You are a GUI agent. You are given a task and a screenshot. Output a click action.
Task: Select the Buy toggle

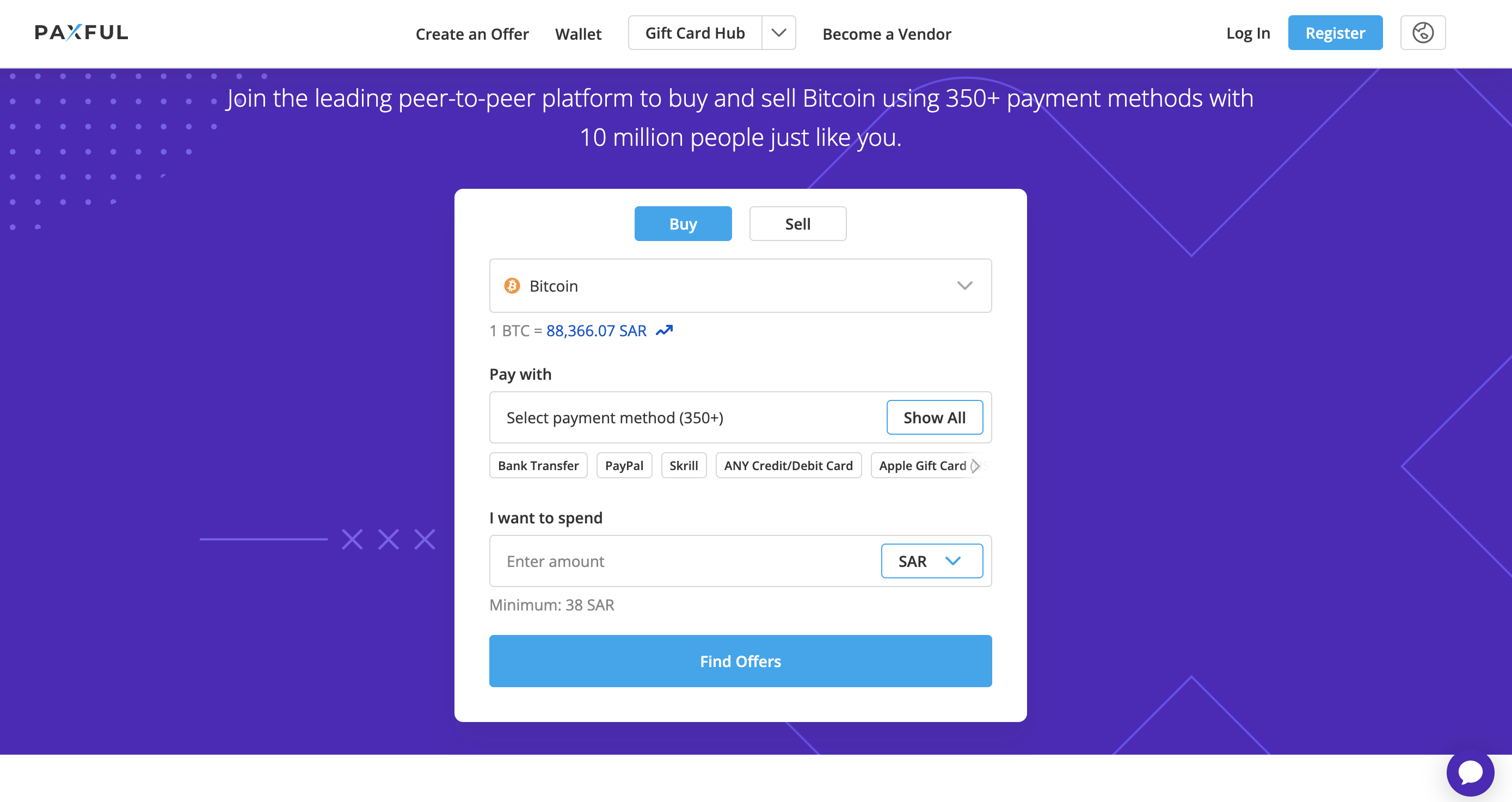(683, 224)
